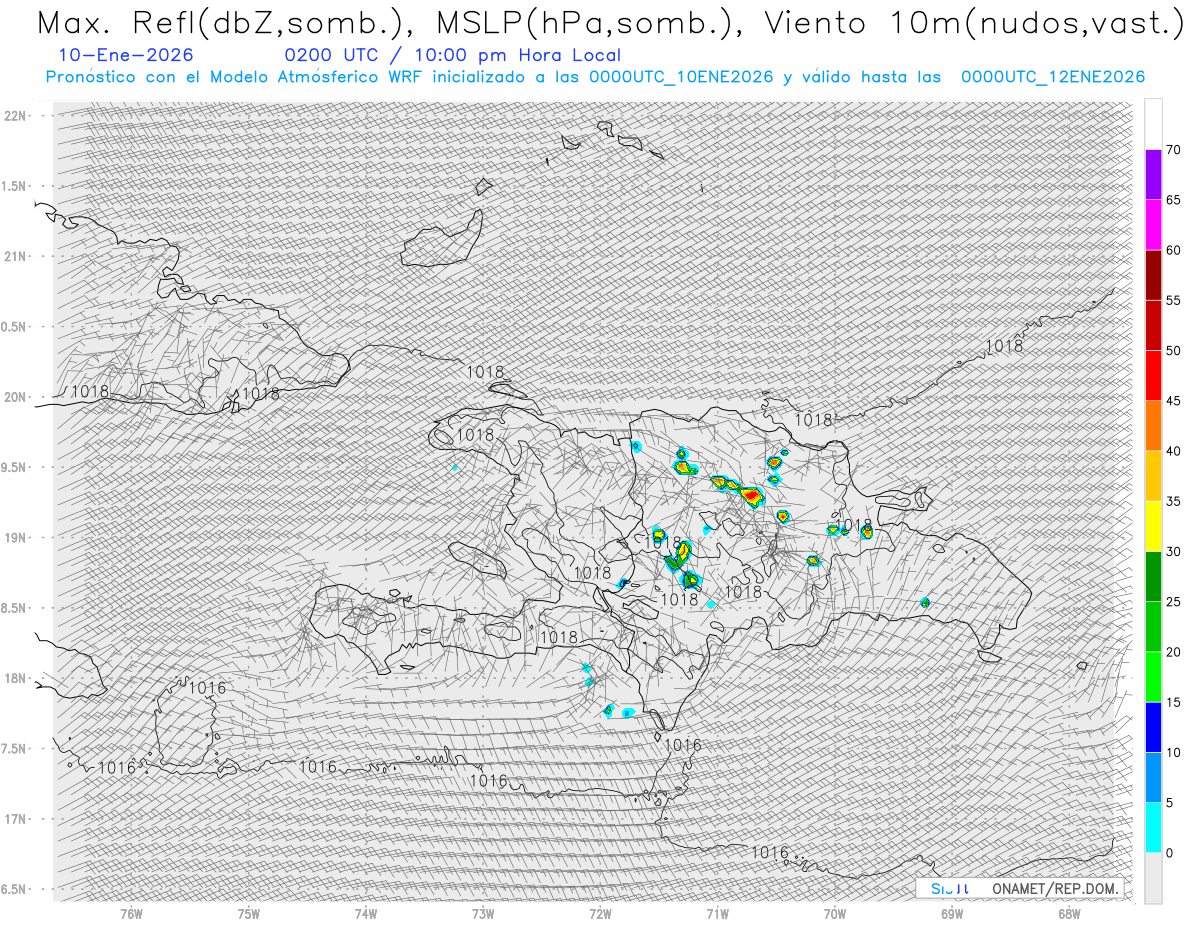Click the '21N' latitude label
Viewport: 1200px width, 927px height.
pyautogui.click(x=16, y=256)
